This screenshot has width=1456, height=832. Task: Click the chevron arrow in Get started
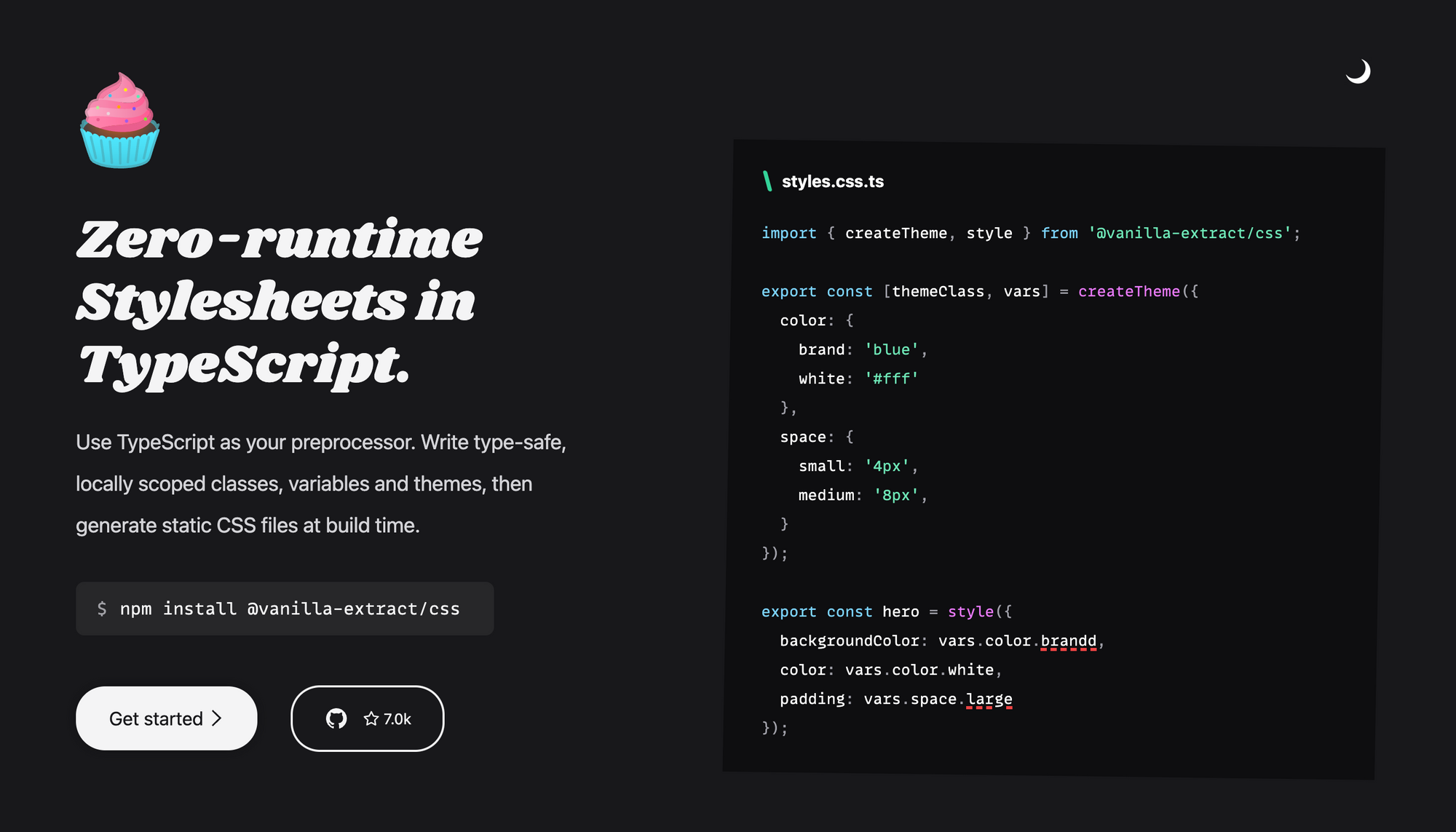pyautogui.click(x=216, y=718)
